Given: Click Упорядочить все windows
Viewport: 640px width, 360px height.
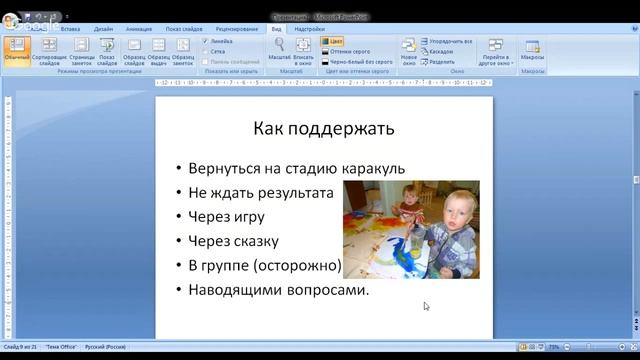Looking at the screenshot, I should (447, 41).
